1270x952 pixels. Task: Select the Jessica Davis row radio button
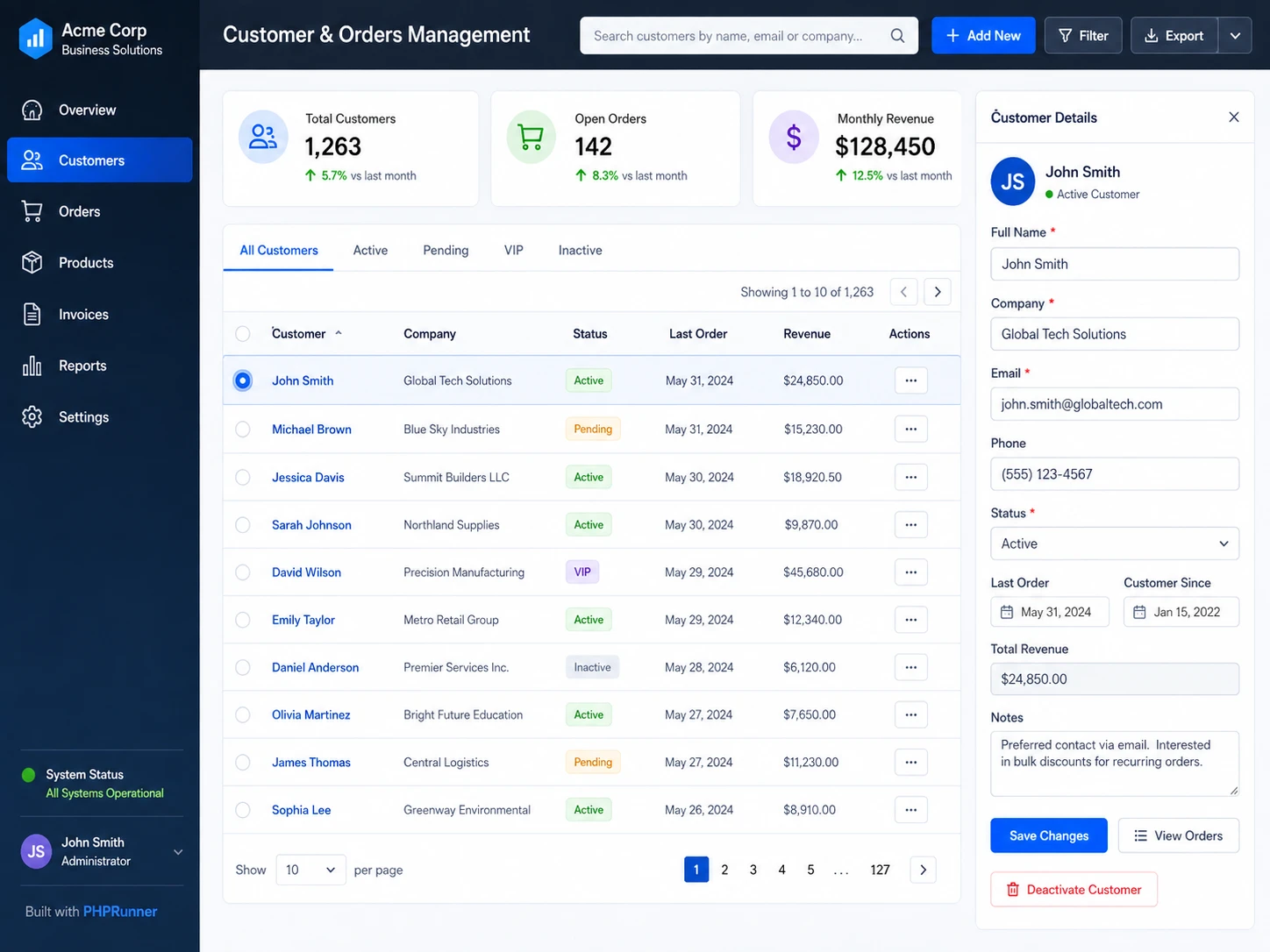pos(243,477)
